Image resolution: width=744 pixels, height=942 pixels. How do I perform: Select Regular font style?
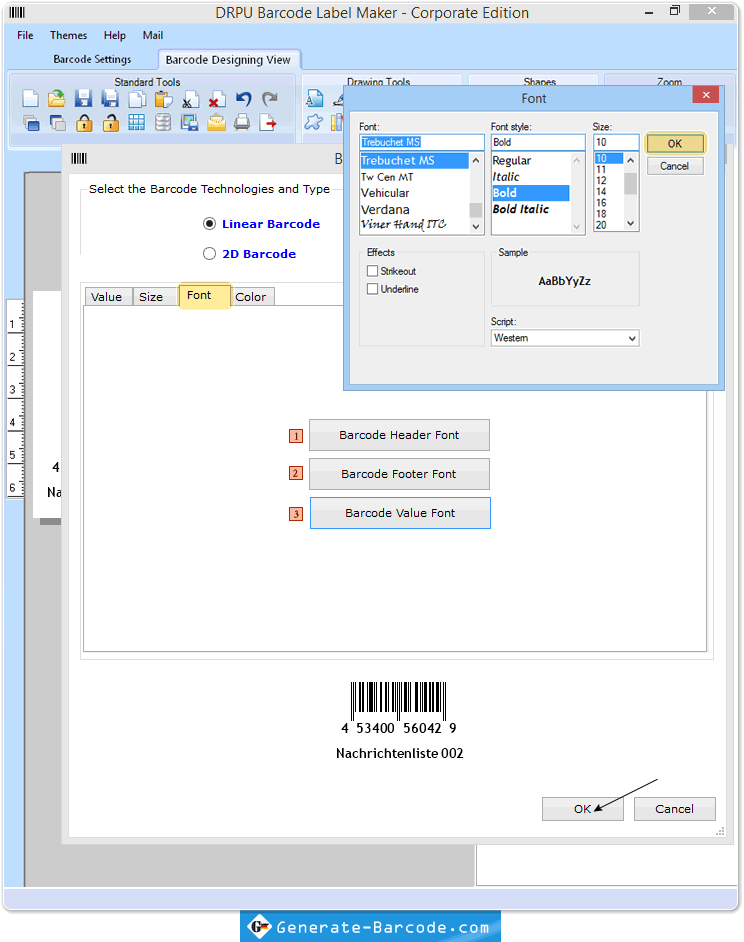(530, 160)
